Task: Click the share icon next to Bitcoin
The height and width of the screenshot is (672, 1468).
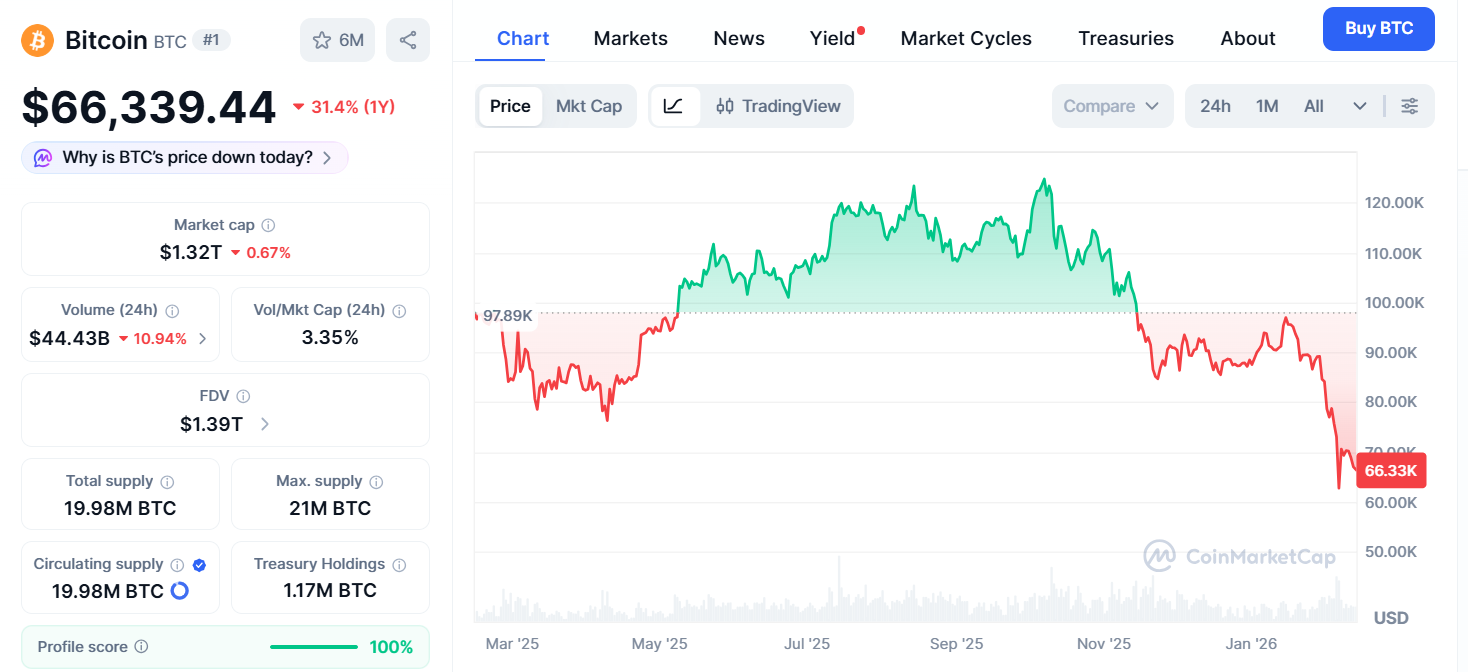Action: 407,40
